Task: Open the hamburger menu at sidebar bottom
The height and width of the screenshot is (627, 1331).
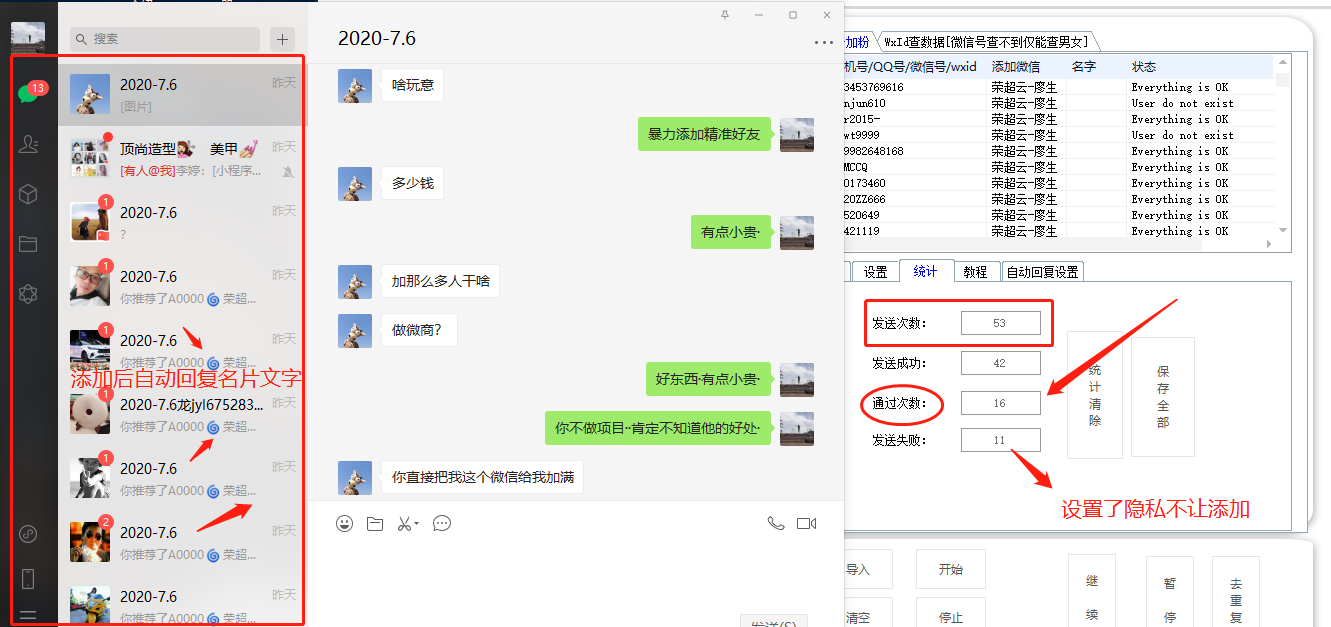Action: [x=28, y=616]
